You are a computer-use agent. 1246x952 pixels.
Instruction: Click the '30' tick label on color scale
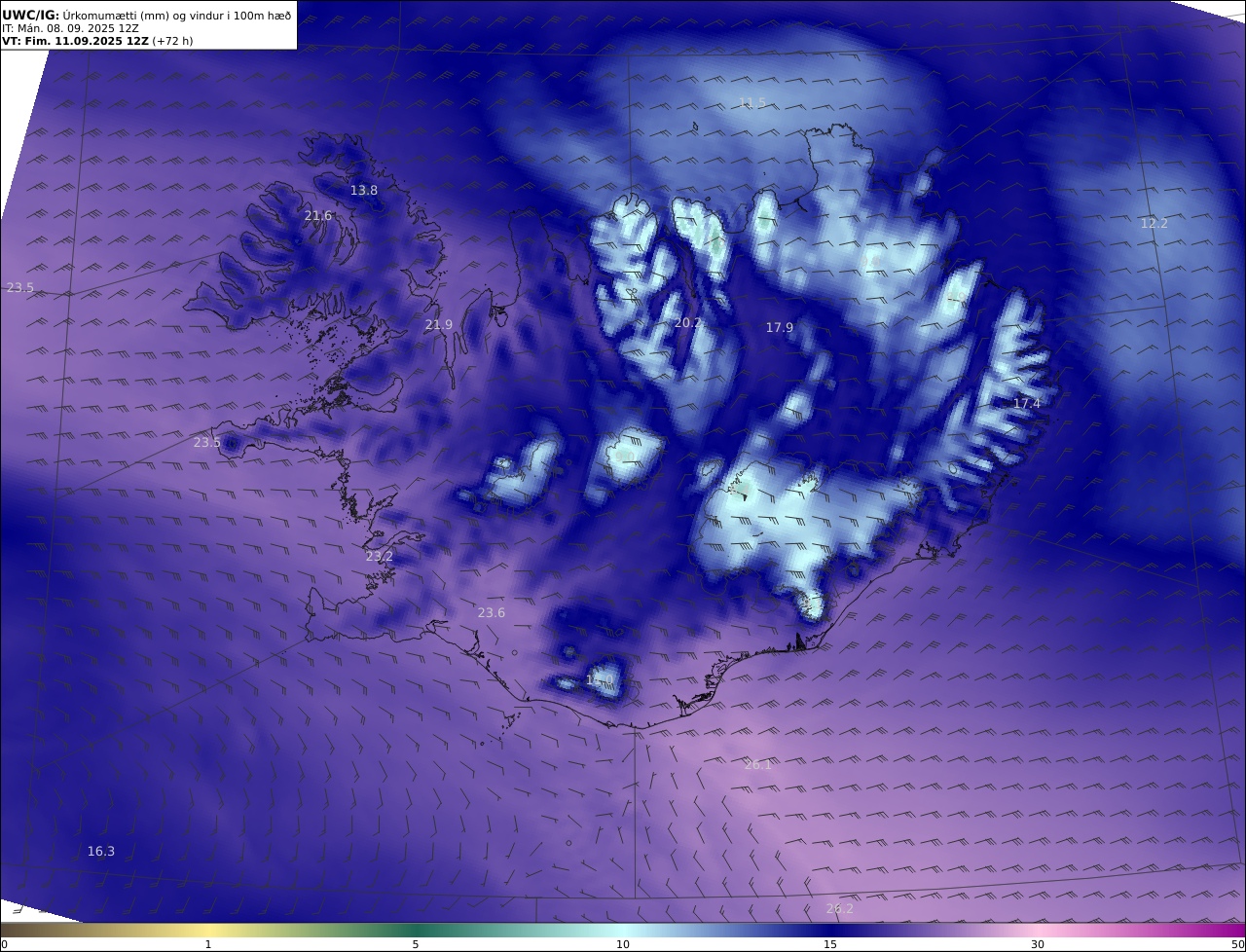1038,944
